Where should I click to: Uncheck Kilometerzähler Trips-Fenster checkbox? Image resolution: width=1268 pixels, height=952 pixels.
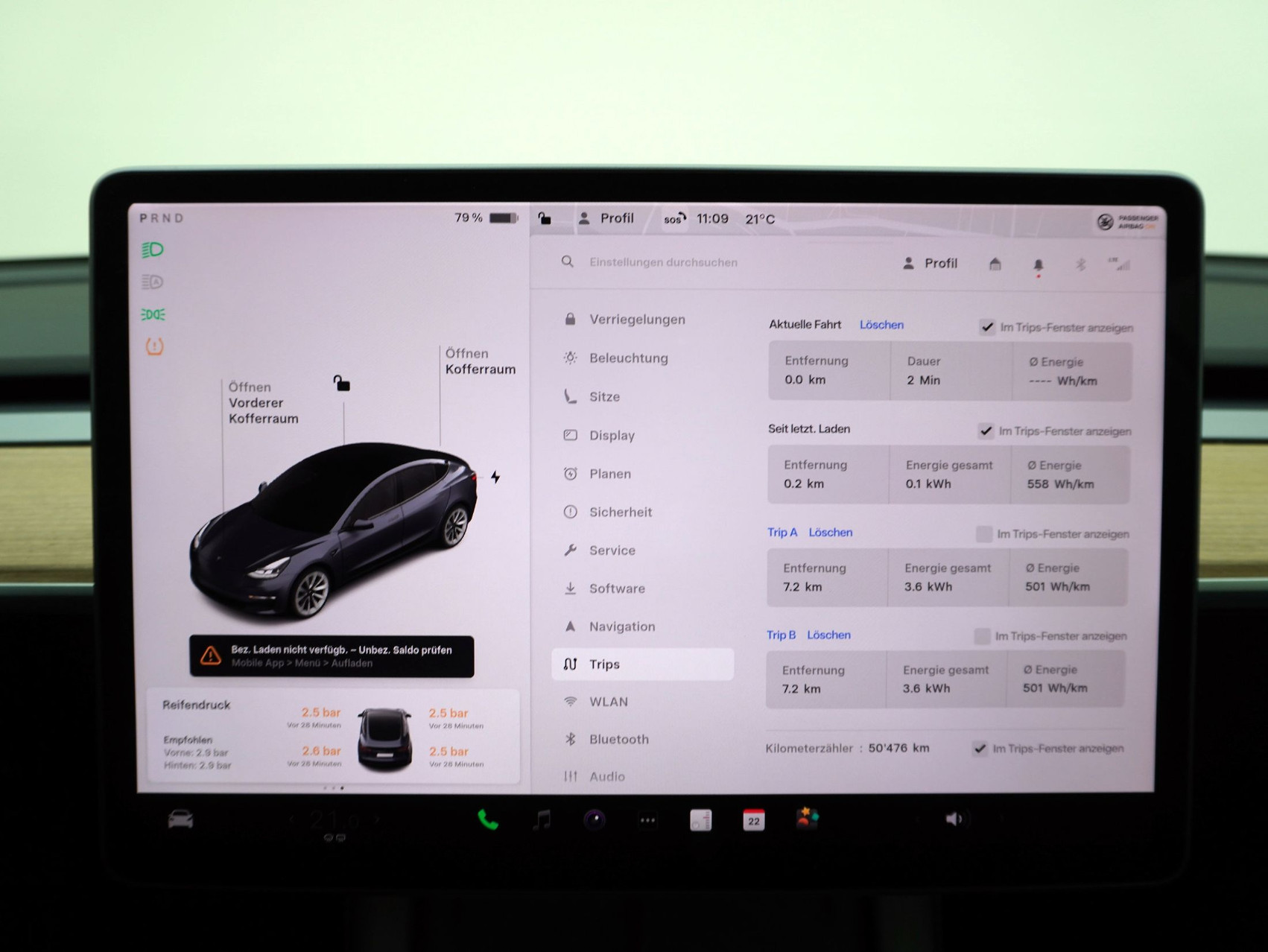point(980,749)
